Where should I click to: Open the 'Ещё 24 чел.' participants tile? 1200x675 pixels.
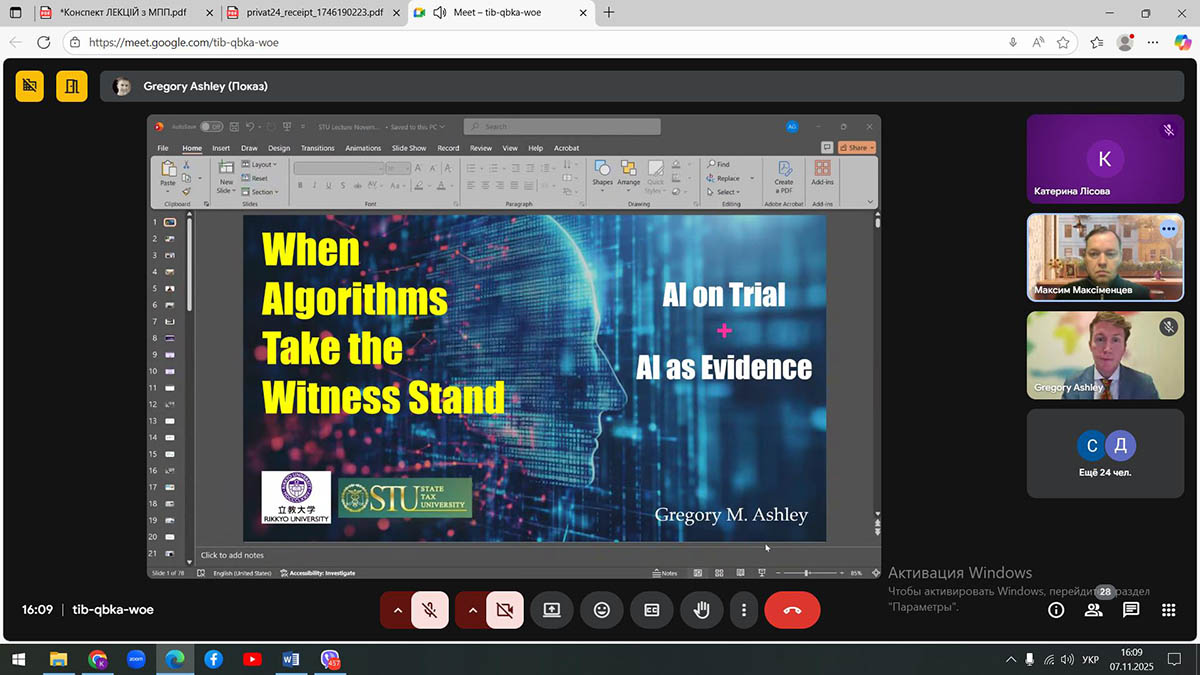point(1105,453)
